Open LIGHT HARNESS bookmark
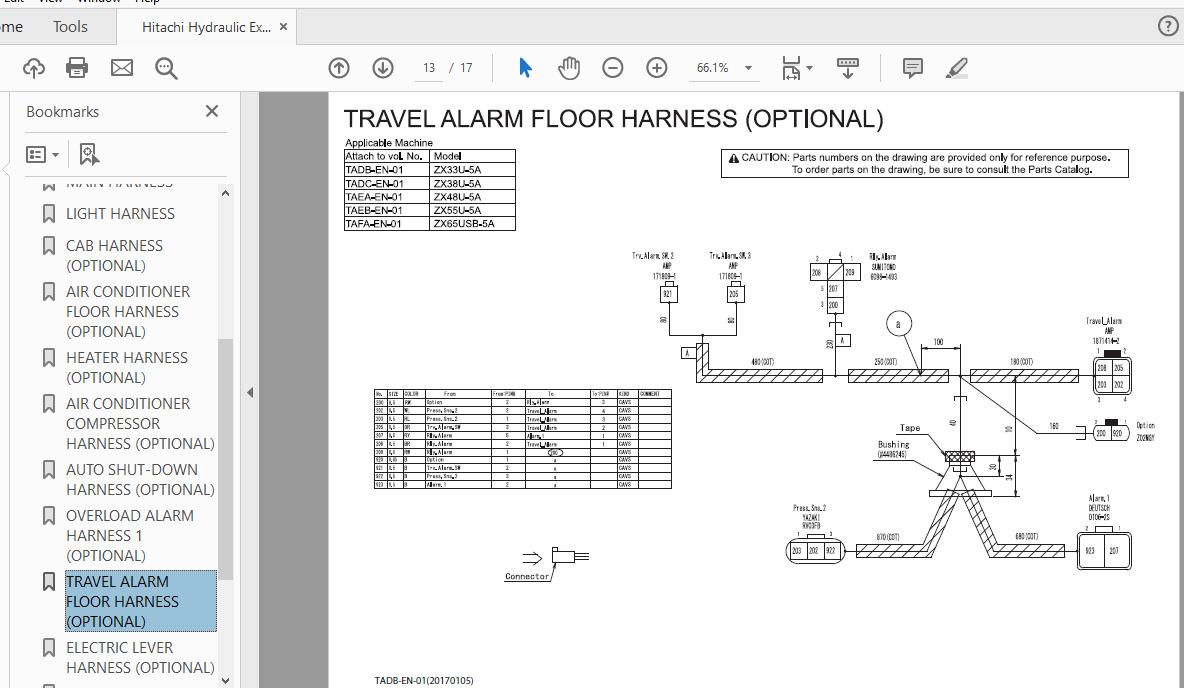 tap(120, 214)
